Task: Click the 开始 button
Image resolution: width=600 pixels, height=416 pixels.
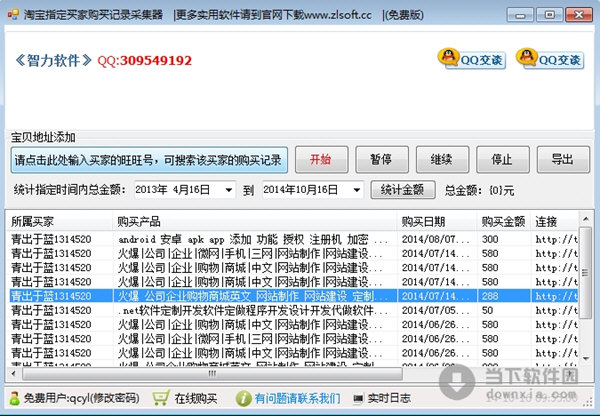Action: [321, 159]
